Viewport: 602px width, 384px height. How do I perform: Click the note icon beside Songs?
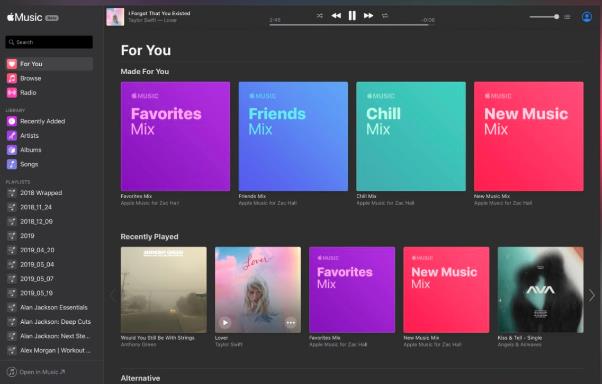click(x=12, y=164)
